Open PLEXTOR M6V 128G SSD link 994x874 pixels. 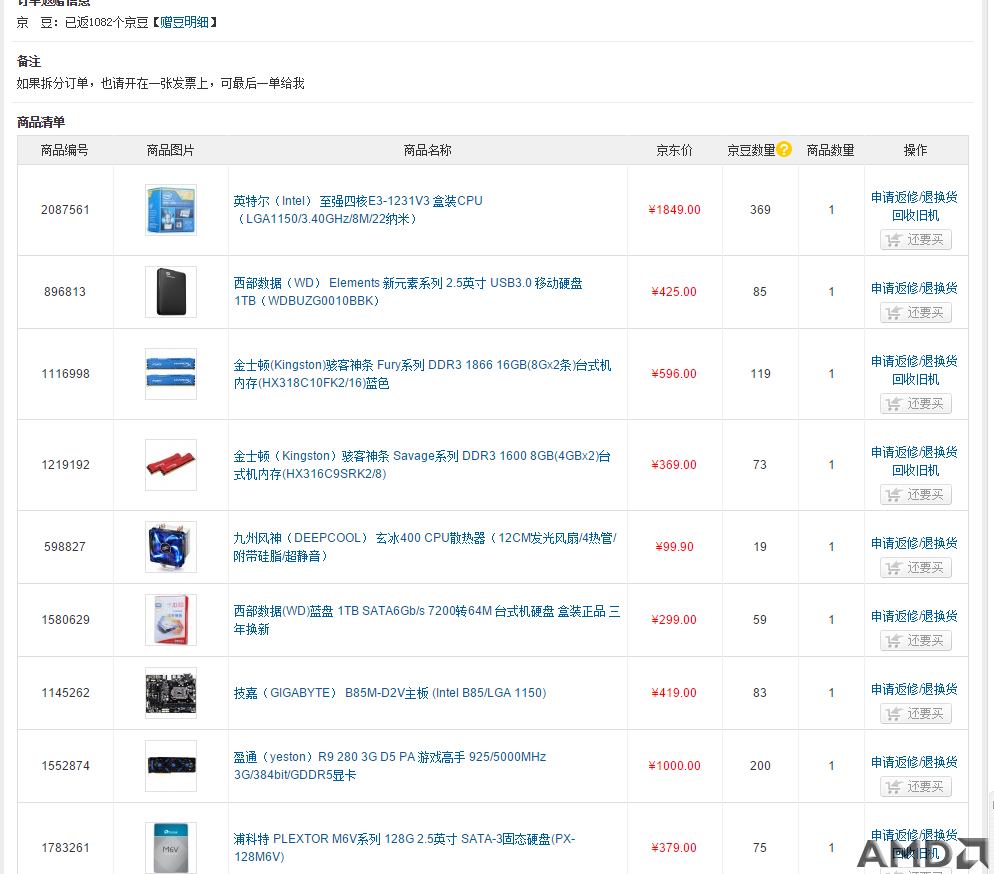pos(404,847)
